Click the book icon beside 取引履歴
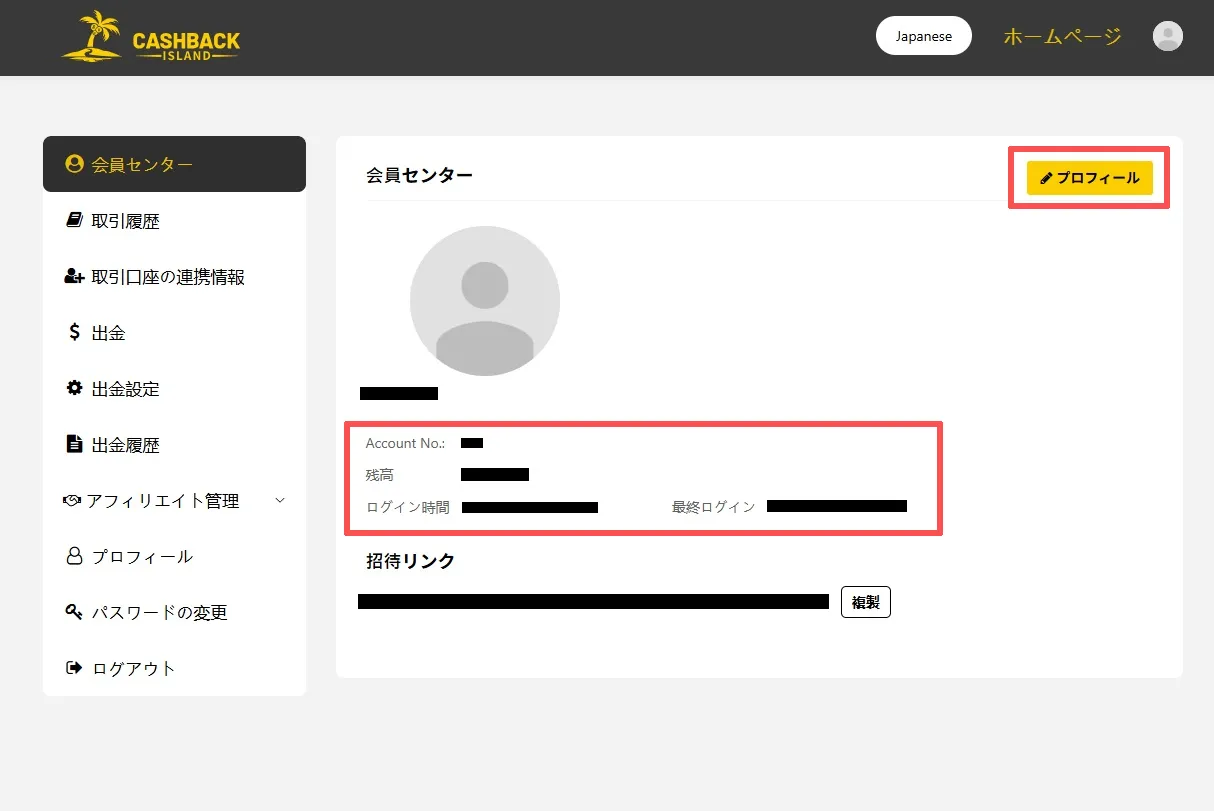 tap(74, 221)
